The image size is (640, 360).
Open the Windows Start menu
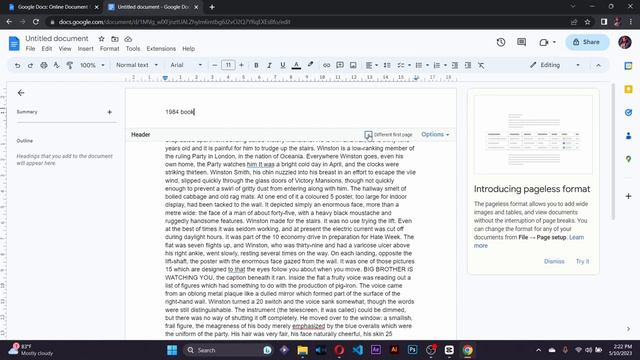click(x=172, y=350)
